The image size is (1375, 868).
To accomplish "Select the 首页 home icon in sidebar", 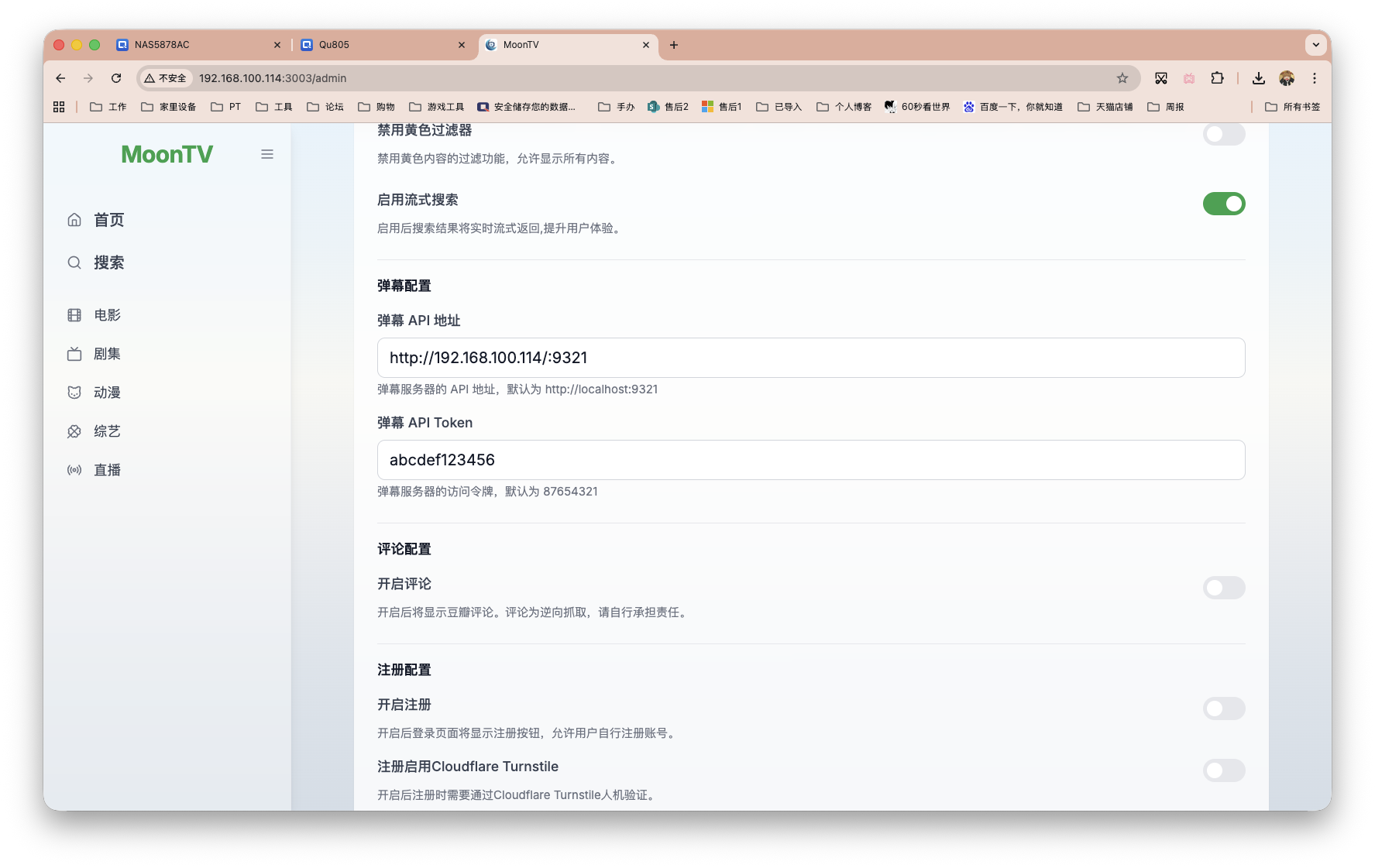I will click(74, 219).
